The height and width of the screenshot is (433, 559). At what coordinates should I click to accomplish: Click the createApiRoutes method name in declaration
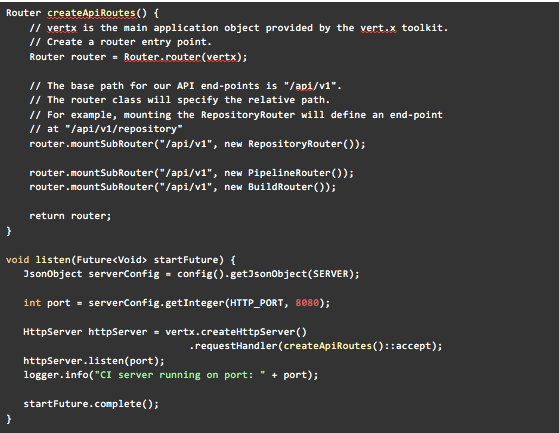coord(91,13)
